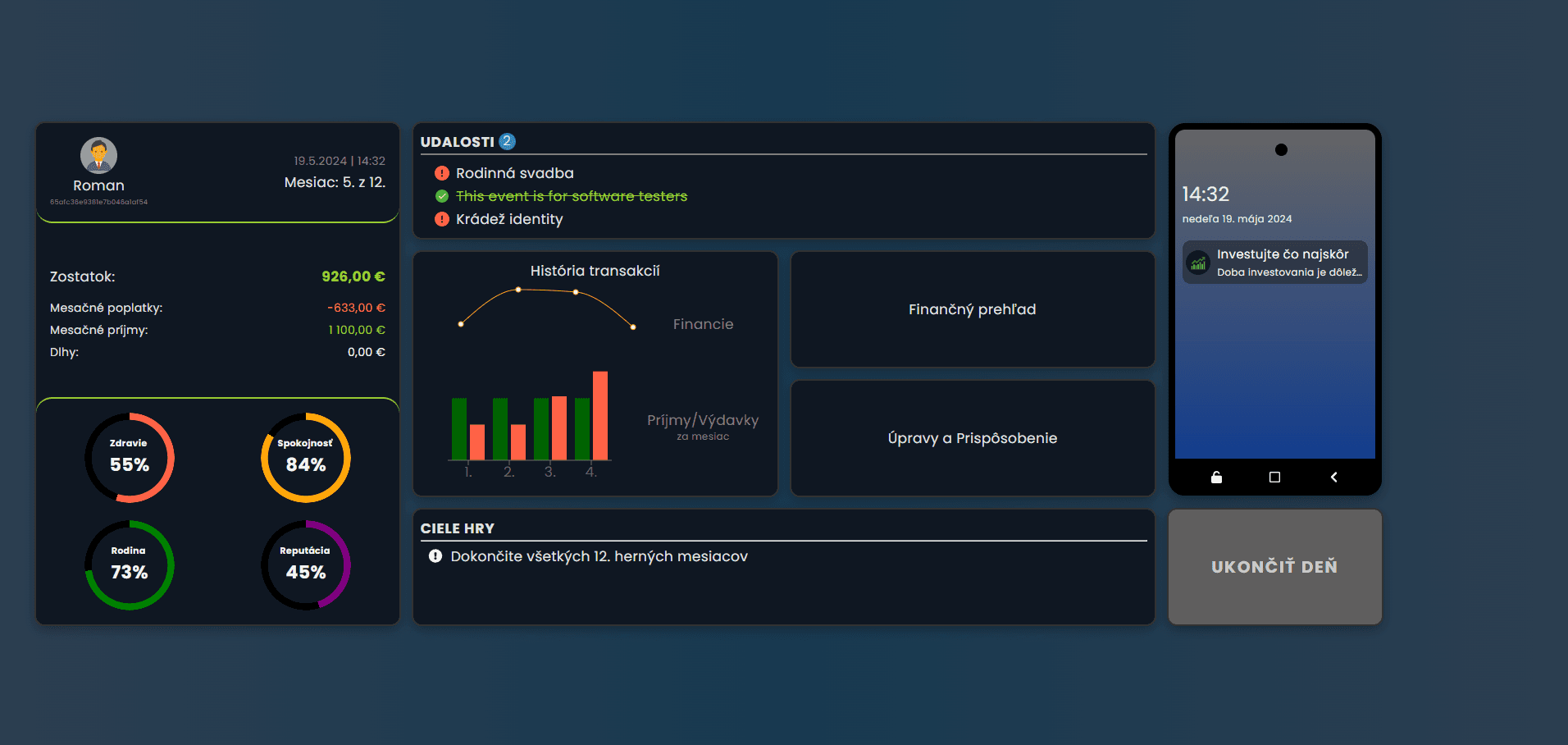Open the crossed-out software testers event
The image size is (1568, 745).
click(572, 196)
